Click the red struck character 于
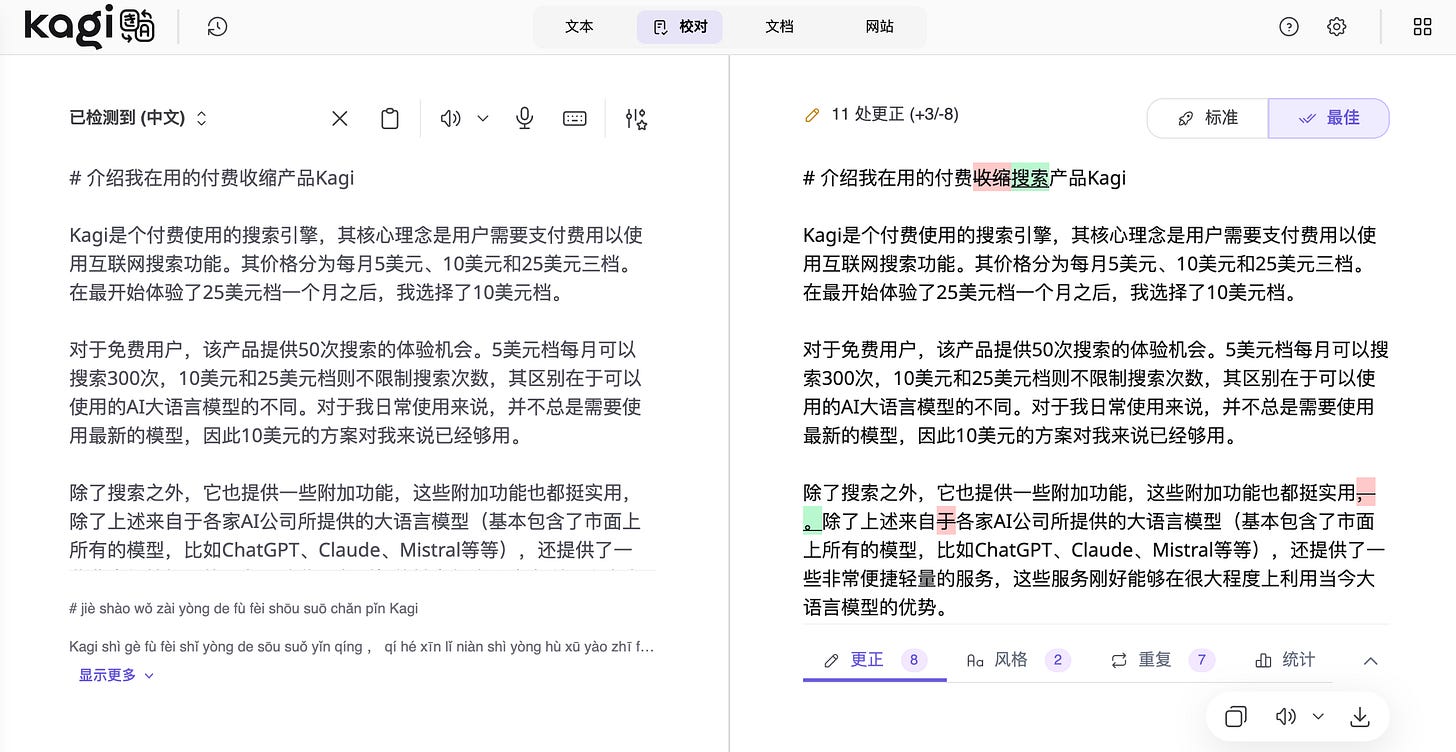Image resolution: width=1456 pixels, height=752 pixels. 946,521
